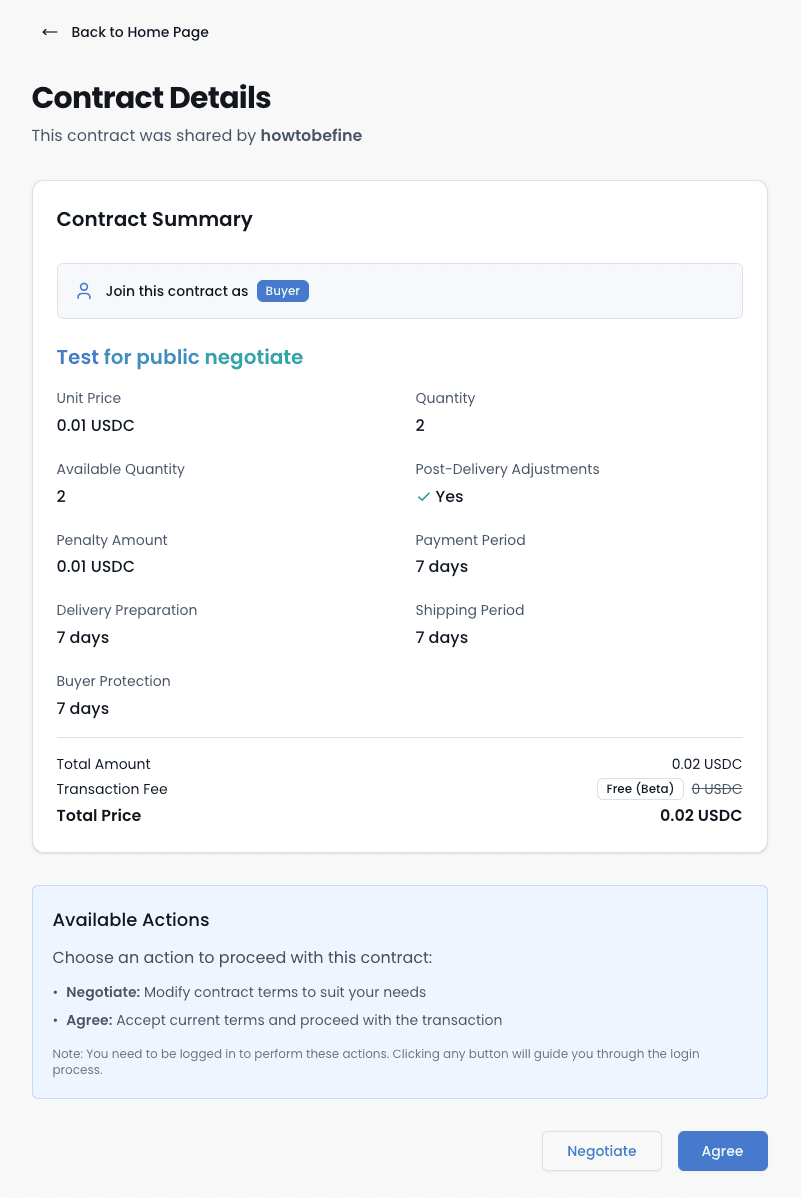This screenshot has width=801, height=1198.
Task: Click the Quantity value 2
Action: (x=419, y=425)
